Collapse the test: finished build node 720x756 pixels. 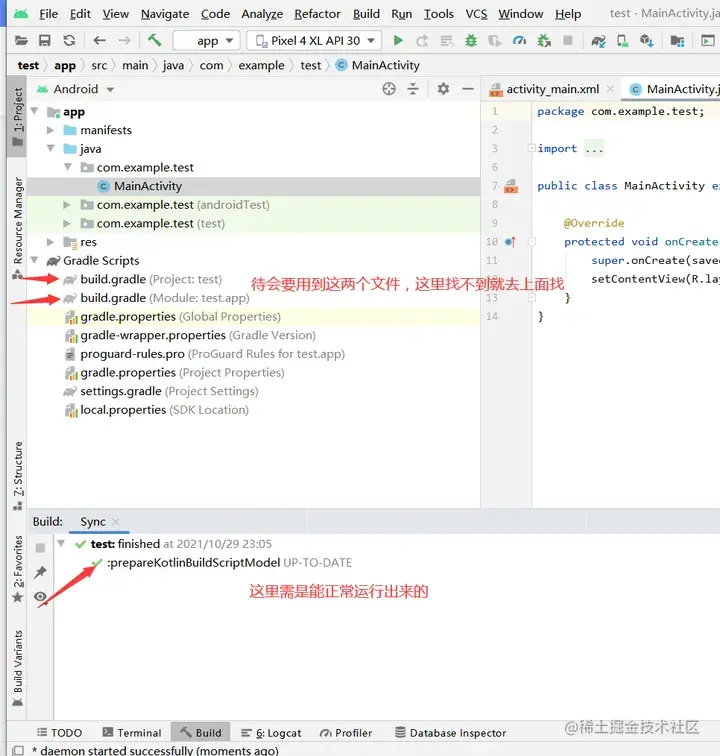61,543
